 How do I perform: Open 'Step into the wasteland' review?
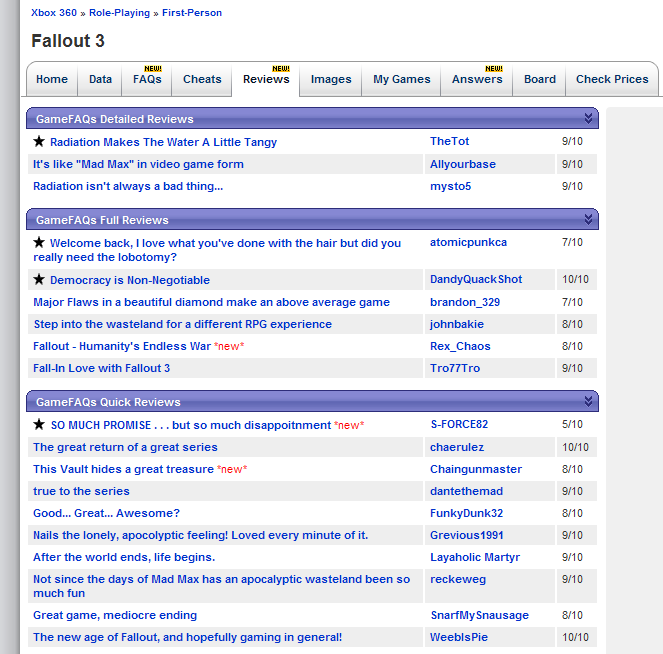[182, 324]
